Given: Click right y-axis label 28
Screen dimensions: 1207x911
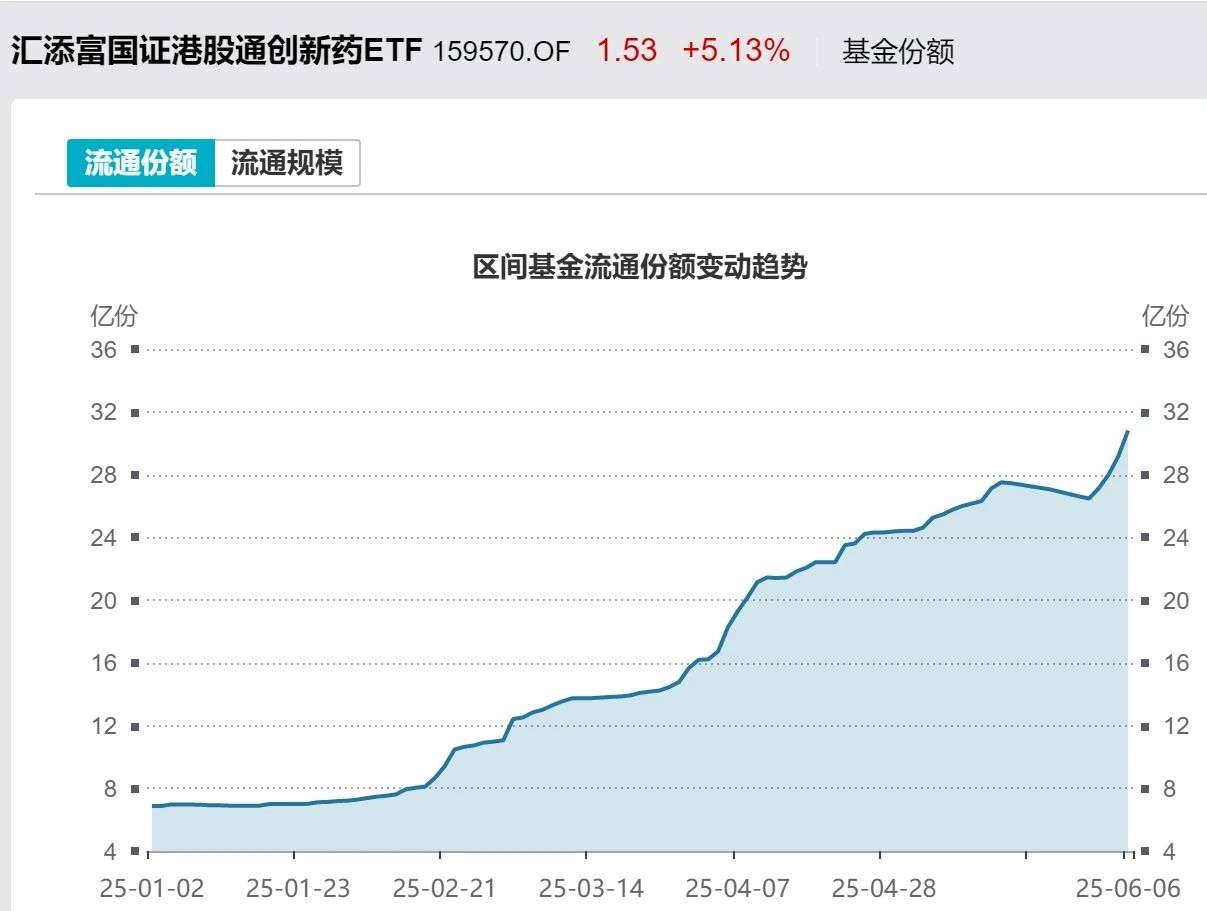Looking at the screenshot, I should (x=1176, y=475).
